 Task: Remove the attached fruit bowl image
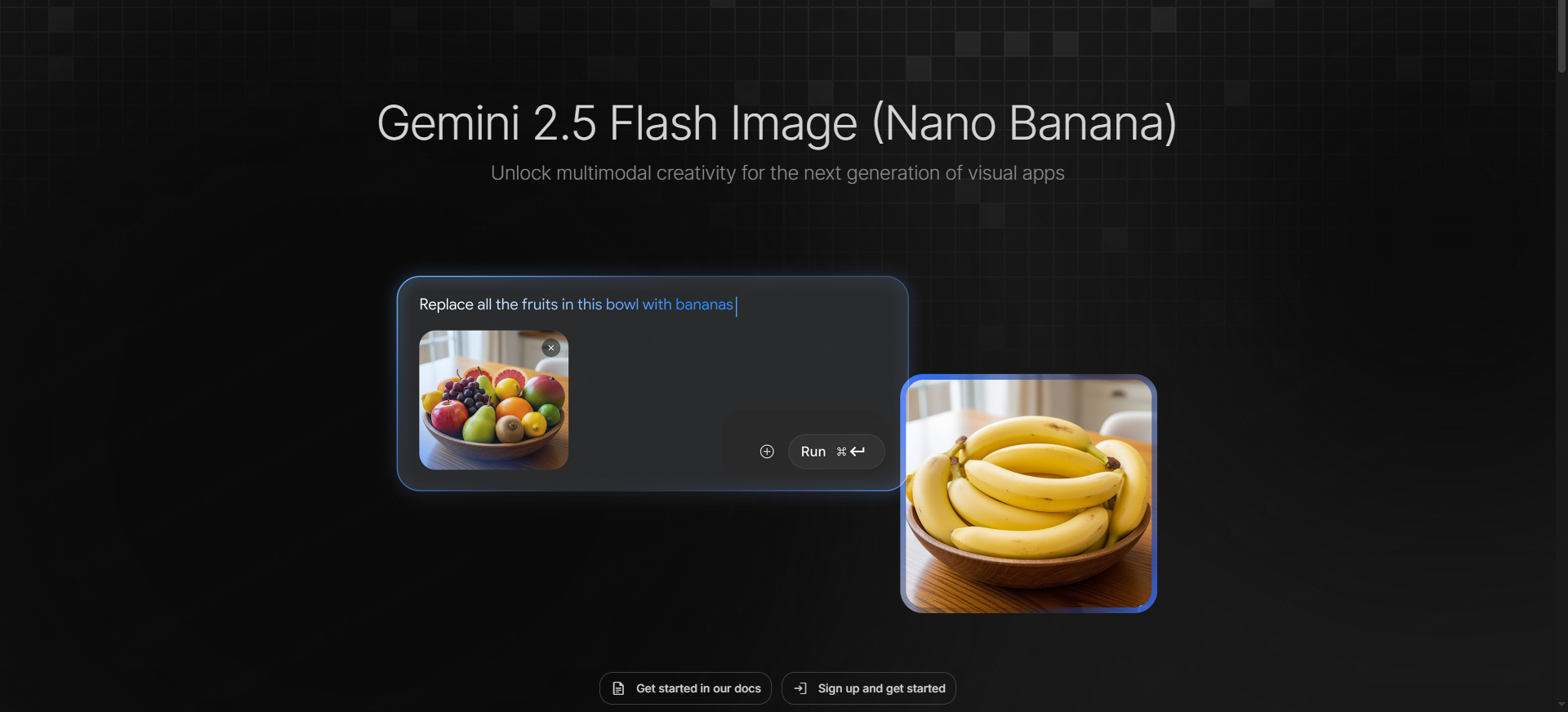coord(551,348)
